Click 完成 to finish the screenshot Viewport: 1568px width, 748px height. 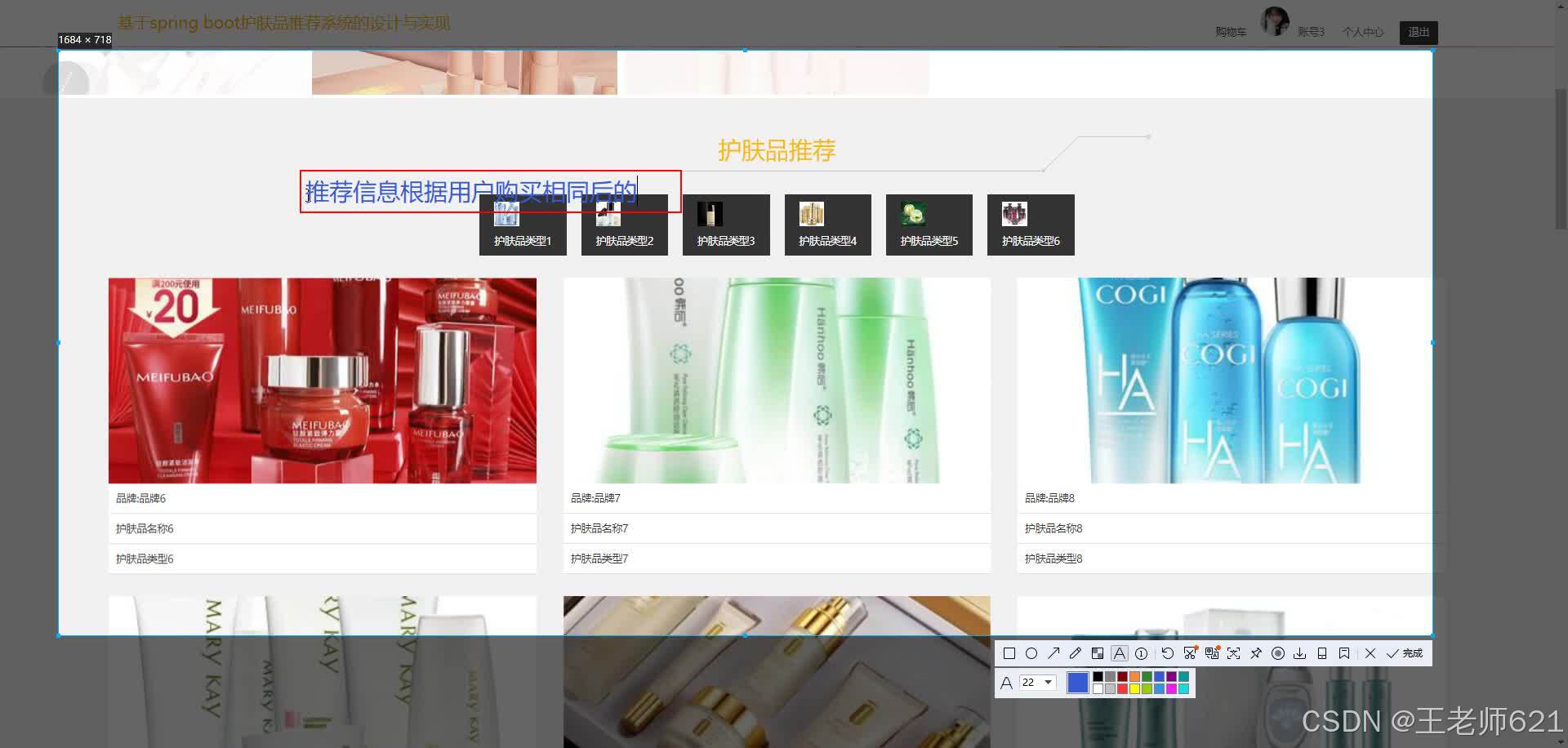point(1405,653)
